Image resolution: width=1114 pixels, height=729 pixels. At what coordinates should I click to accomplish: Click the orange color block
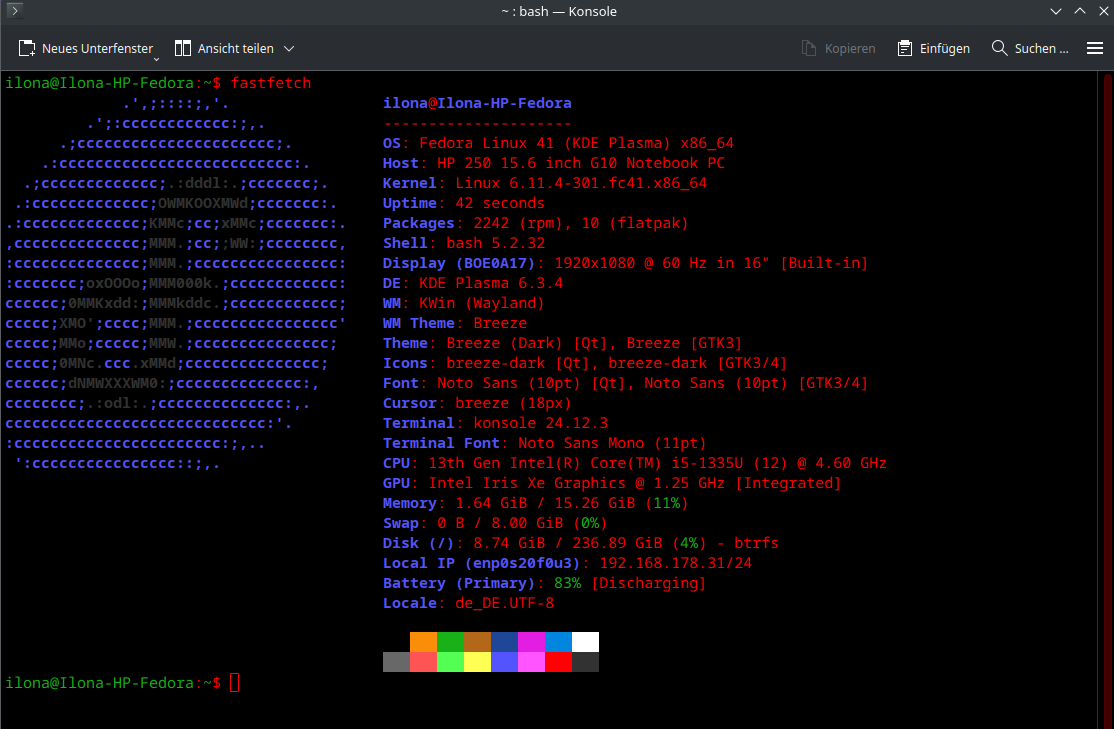[423, 642]
